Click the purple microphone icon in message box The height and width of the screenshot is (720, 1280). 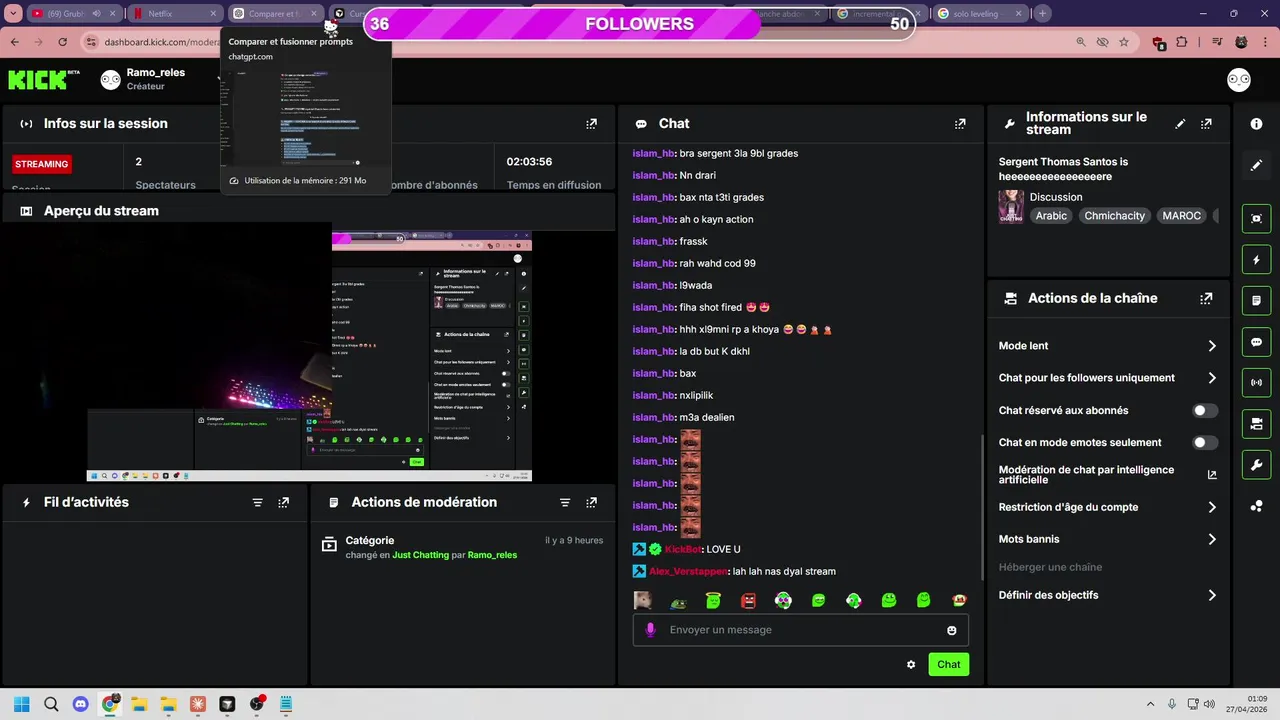650,630
